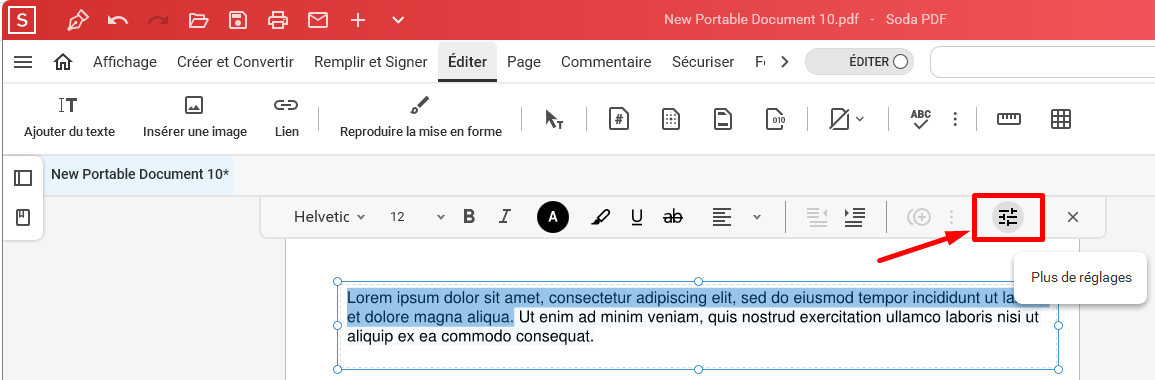This screenshot has height=380, width=1155.
Task: Click the Bates numbering 010 icon
Action: [x=776, y=119]
